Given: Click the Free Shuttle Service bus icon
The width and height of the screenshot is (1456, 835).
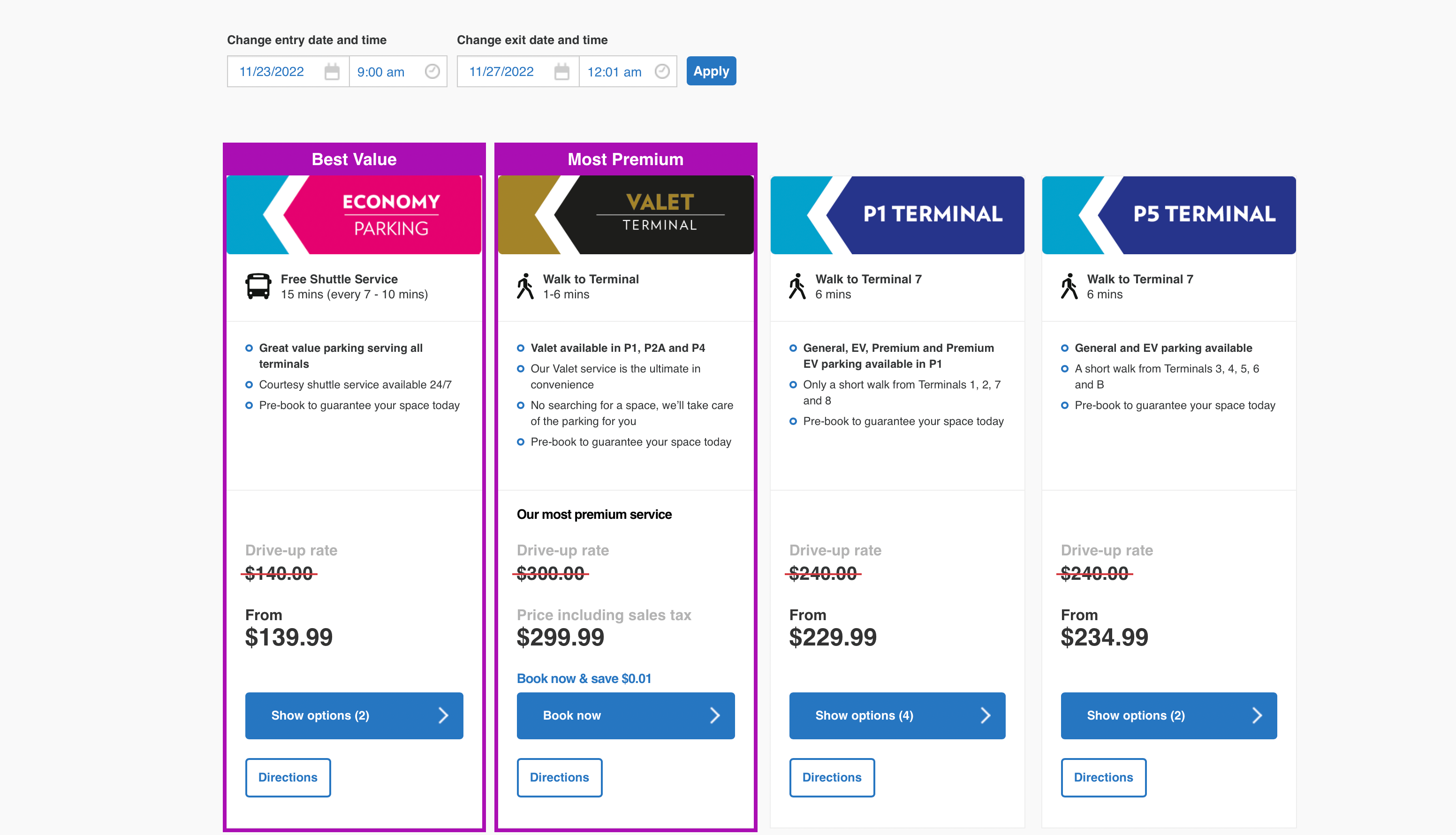Looking at the screenshot, I should pos(258,286).
